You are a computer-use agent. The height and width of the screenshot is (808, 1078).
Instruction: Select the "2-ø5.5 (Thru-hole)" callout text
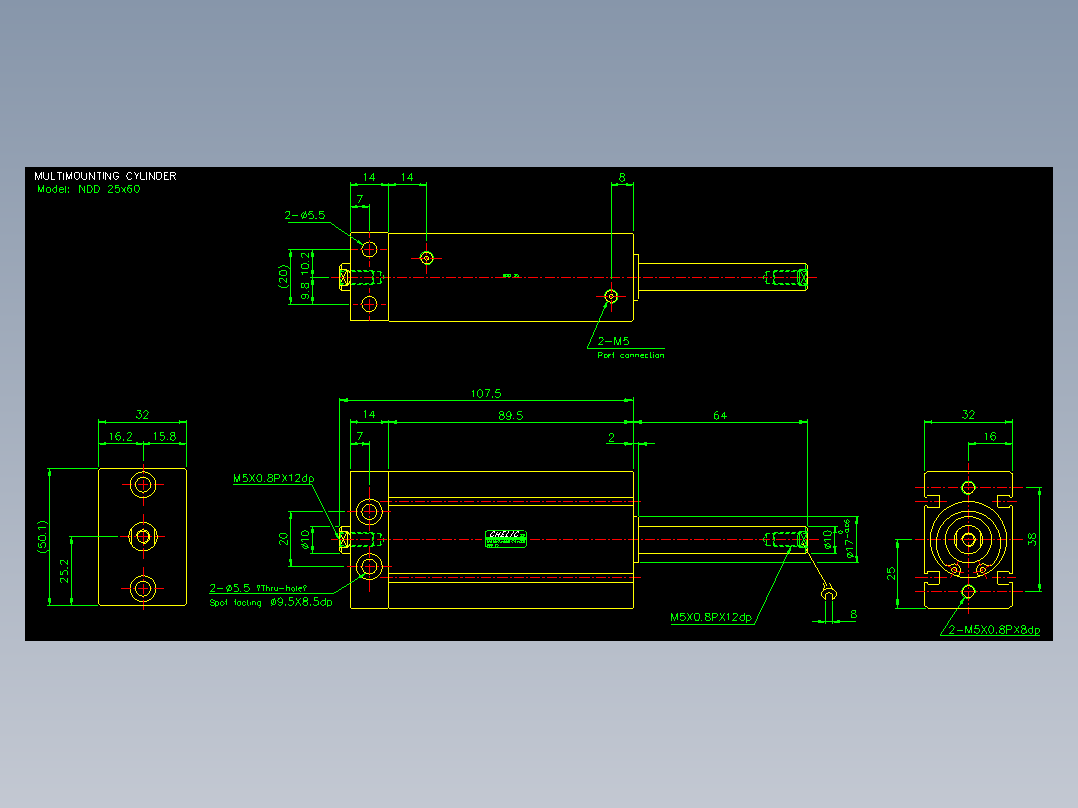258,588
